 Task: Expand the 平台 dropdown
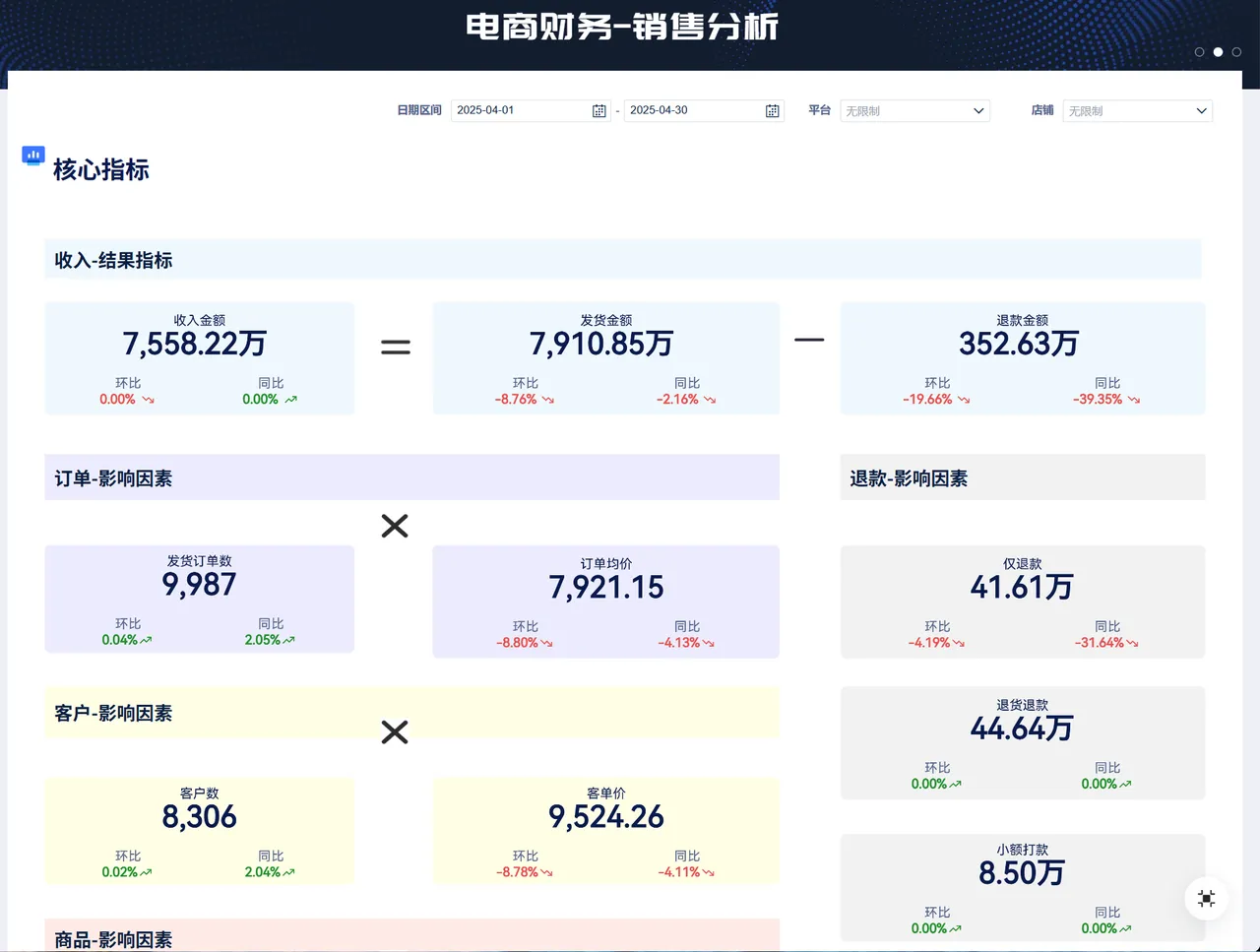(914, 111)
